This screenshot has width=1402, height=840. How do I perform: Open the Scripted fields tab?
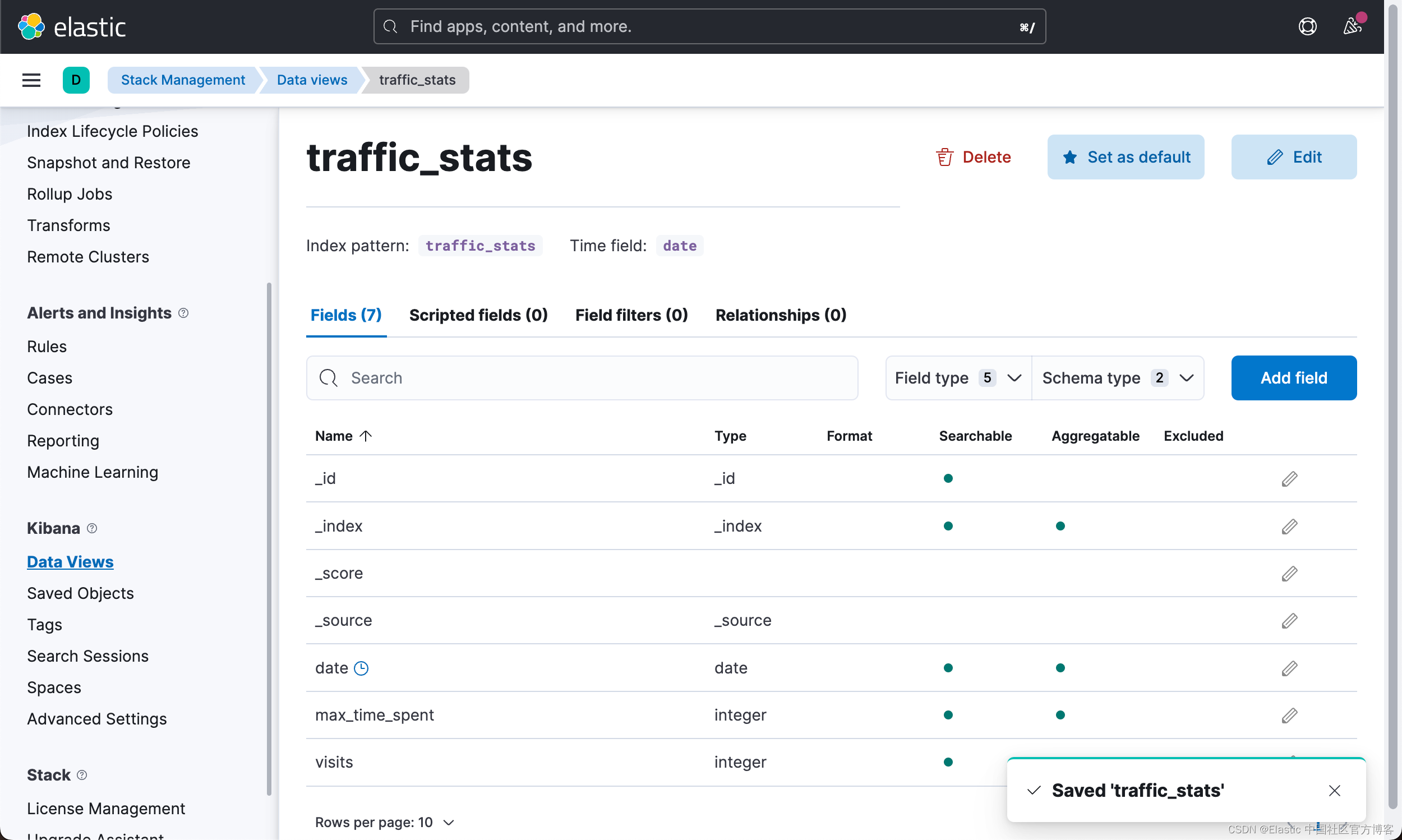tap(478, 315)
